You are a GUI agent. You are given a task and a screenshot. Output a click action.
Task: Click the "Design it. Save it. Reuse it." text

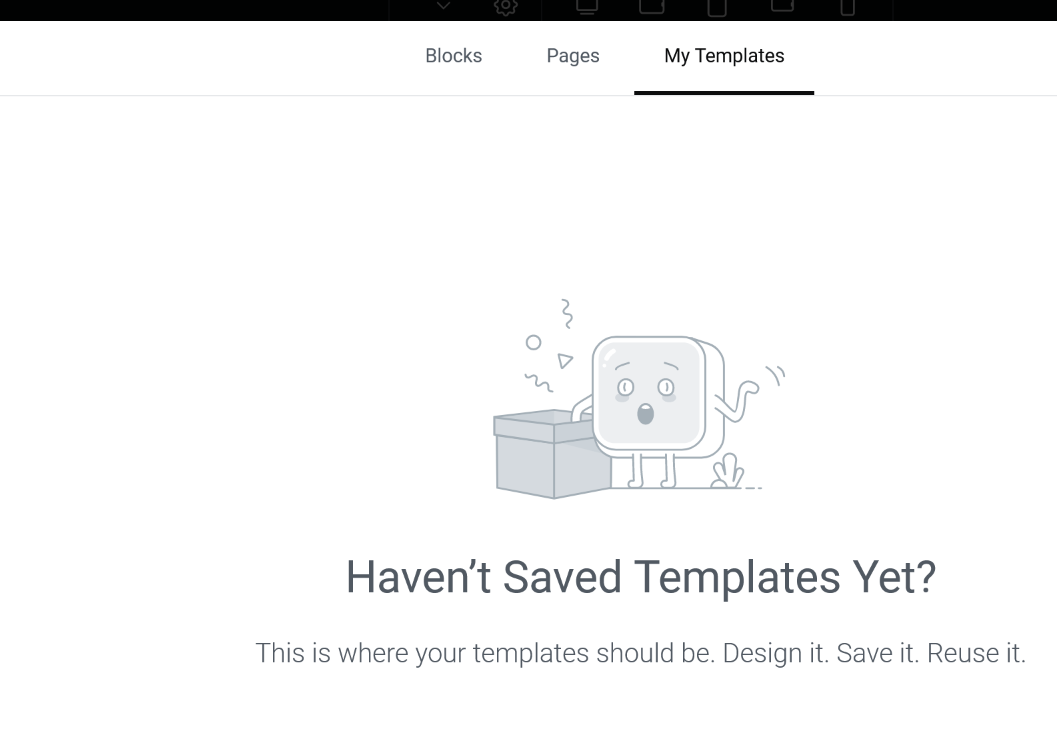pos(874,653)
